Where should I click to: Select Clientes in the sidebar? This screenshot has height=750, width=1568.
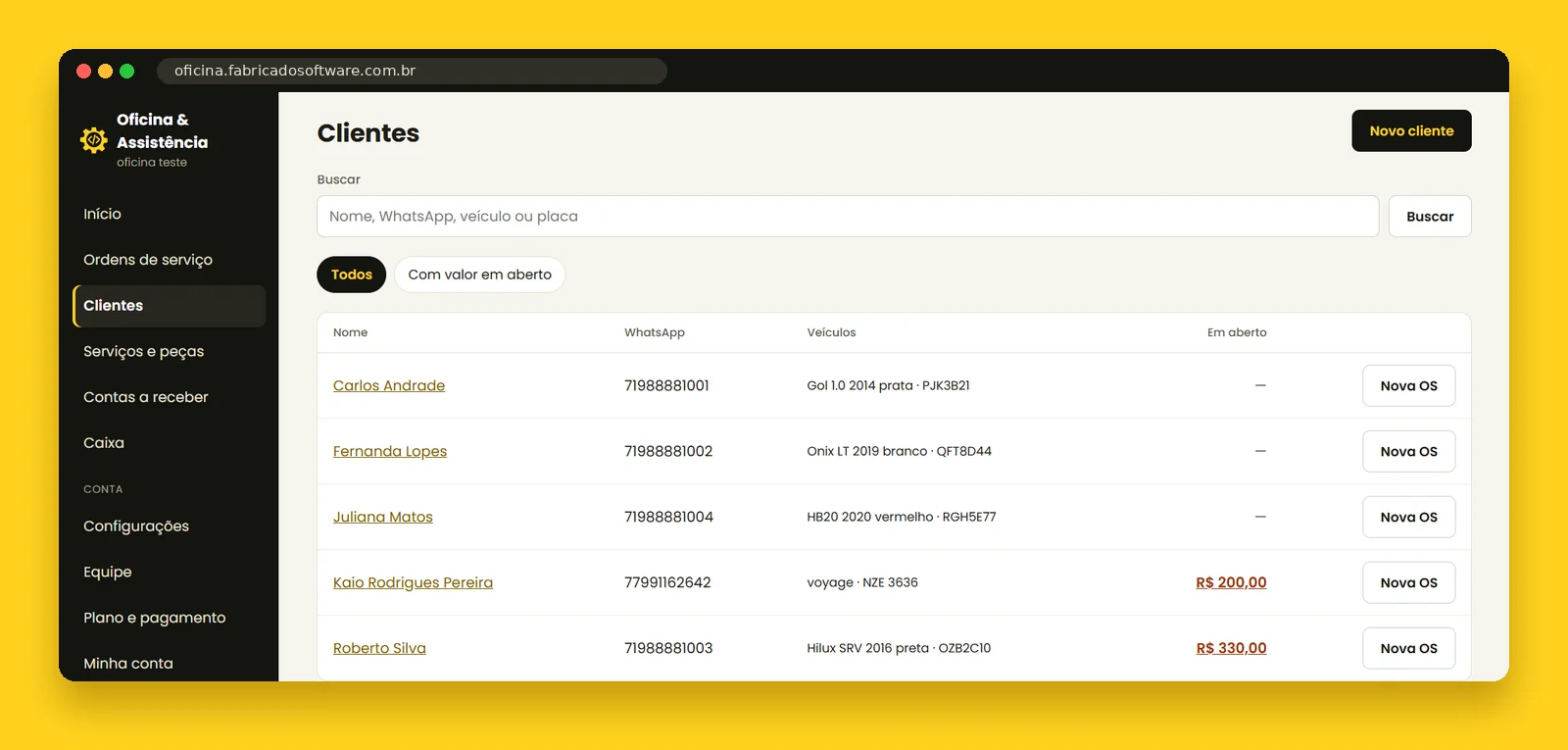tap(169, 306)
